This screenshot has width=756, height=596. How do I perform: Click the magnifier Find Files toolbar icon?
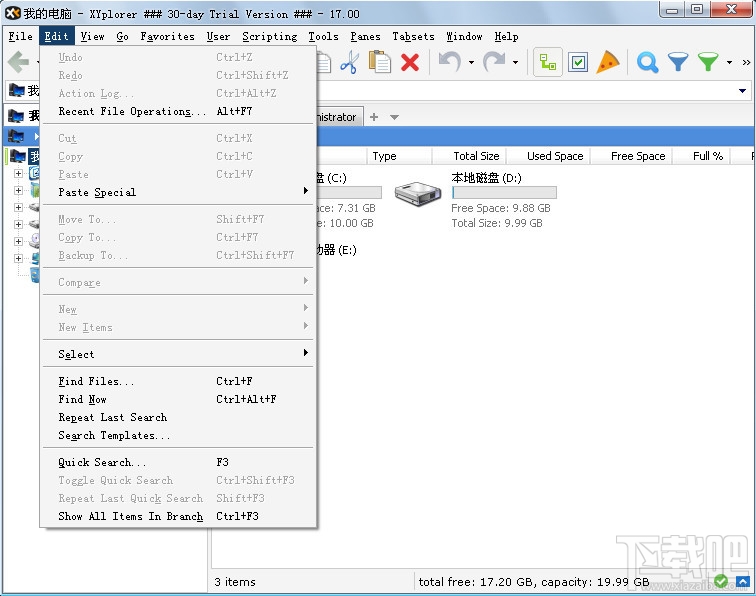647,62
